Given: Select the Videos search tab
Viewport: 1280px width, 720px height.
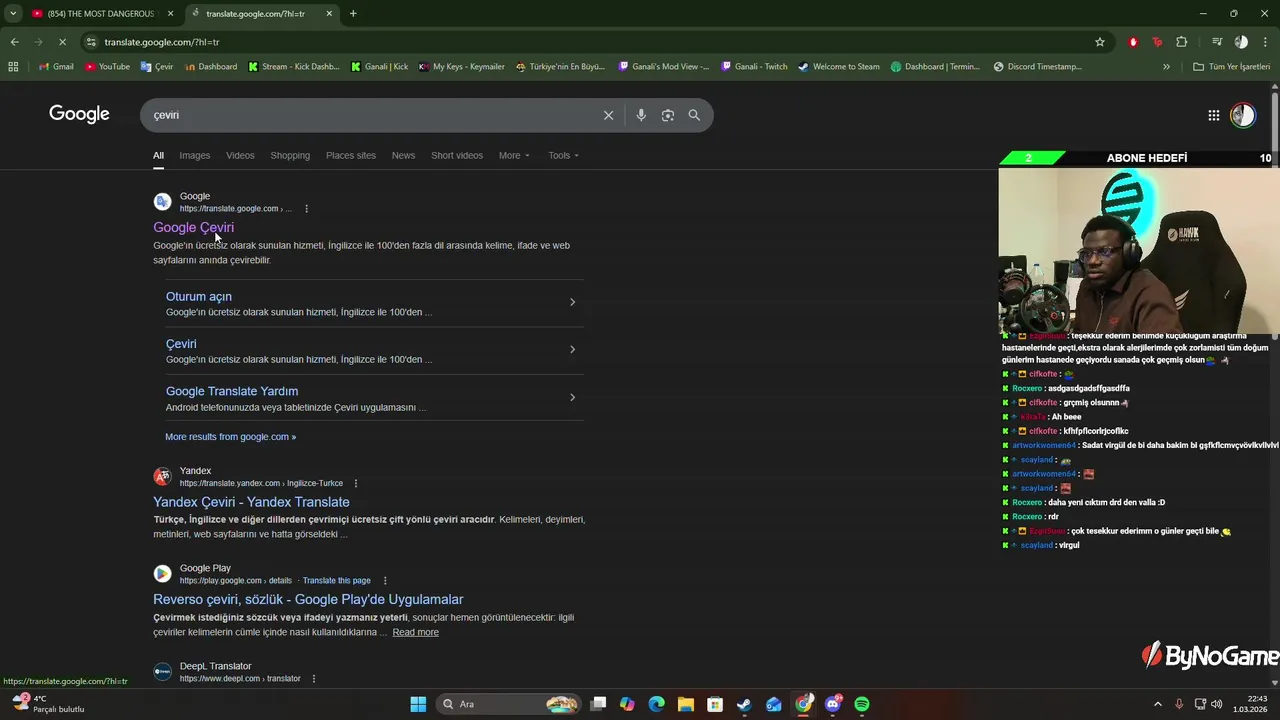Looking at the screenshot, I should (x=240, y=155).
